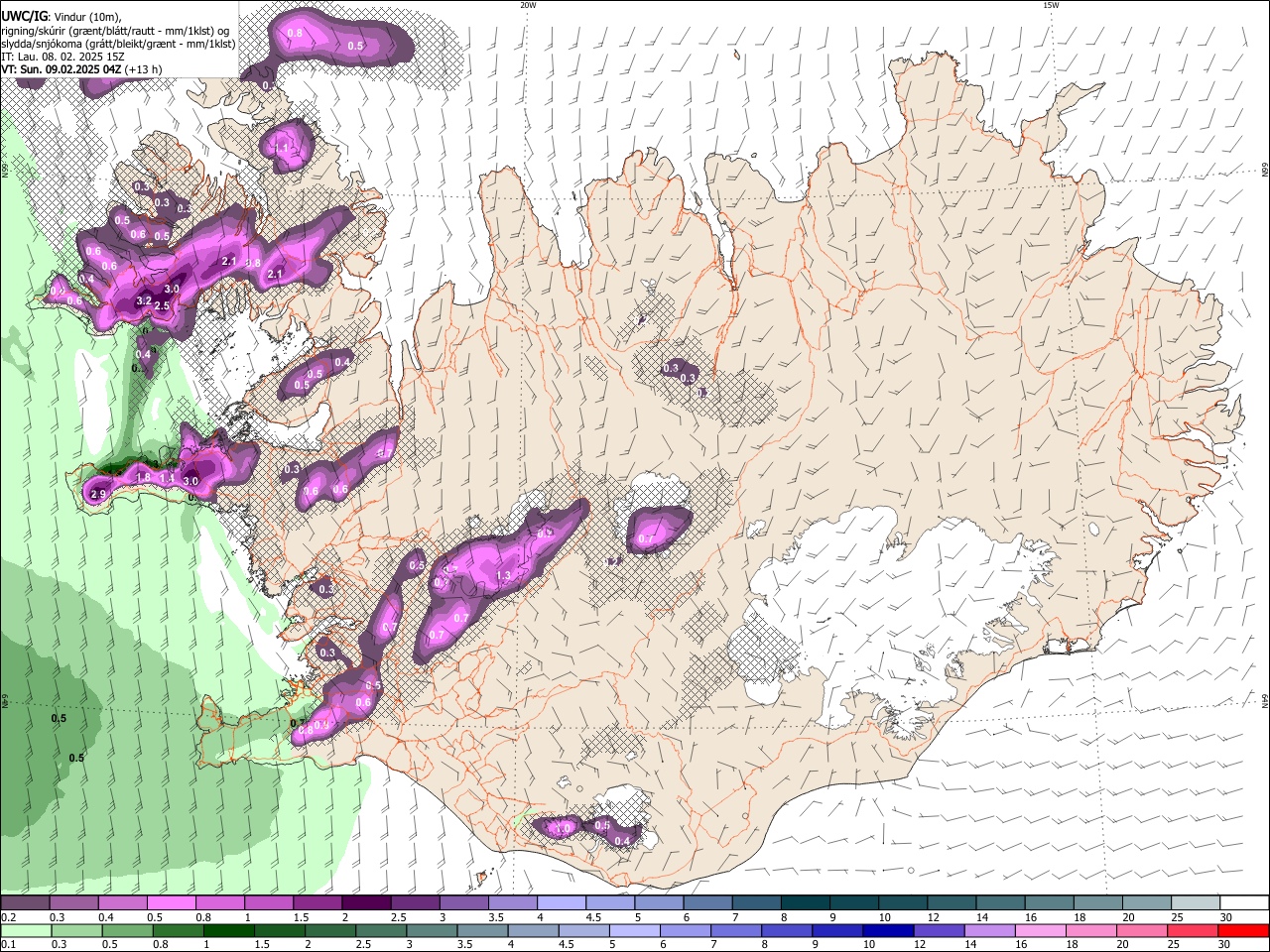Screen dimensions: 1270x952
Task: Select the 0.5–0.8 swatch in green rain scale
Action: (127, 930)
